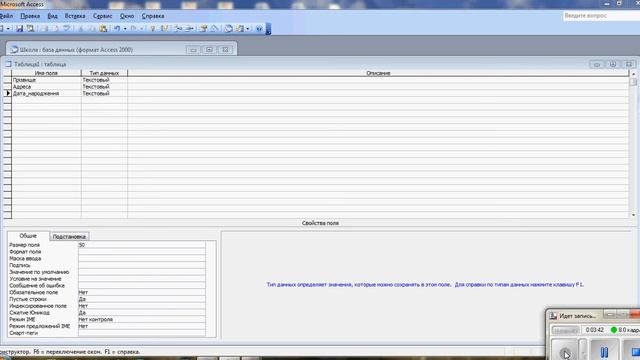This screenshot has height=360, width=640.
Task: Insert rows using the toolbar icon
Action: pyautogui.click(x=178, y=29)
